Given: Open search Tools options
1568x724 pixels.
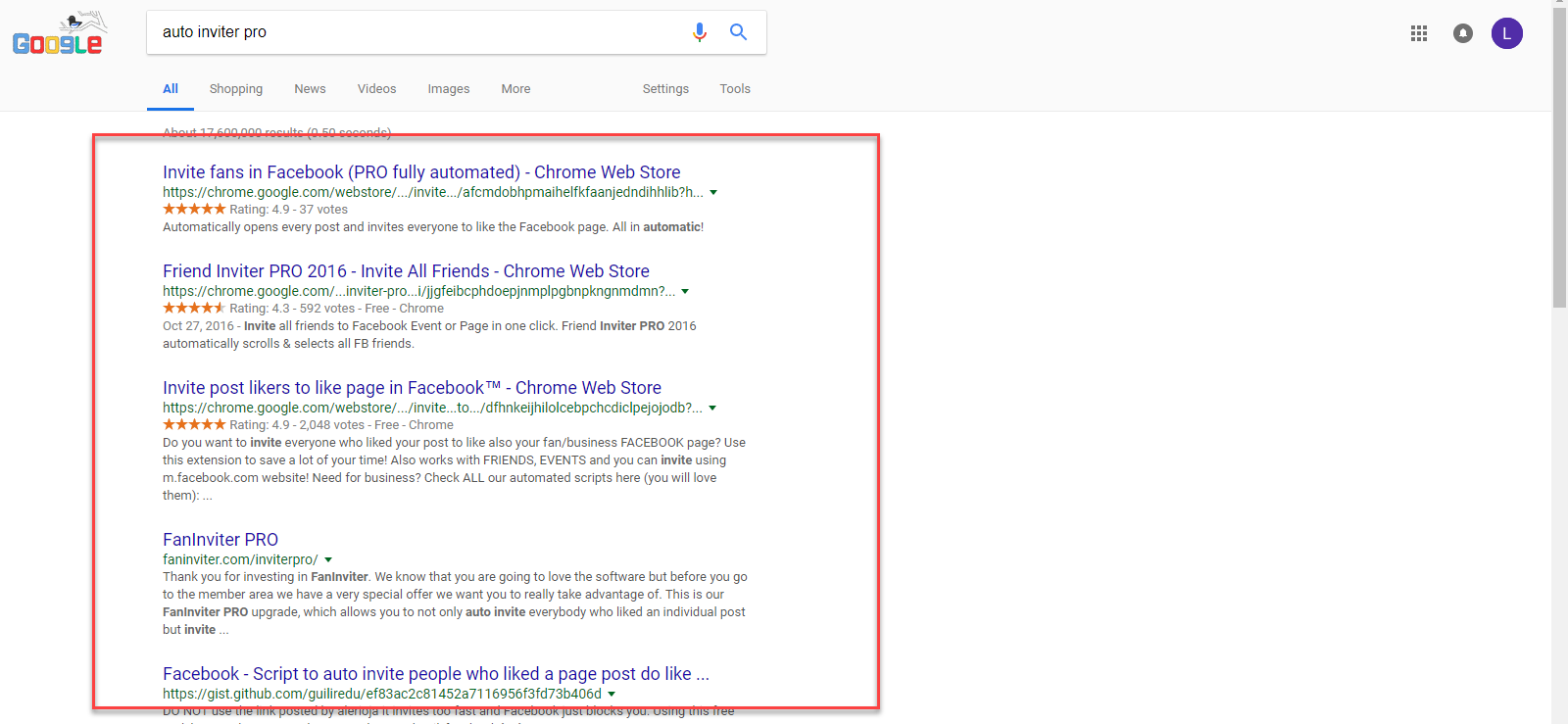Looking at the screenshot, I should point(735,89).
